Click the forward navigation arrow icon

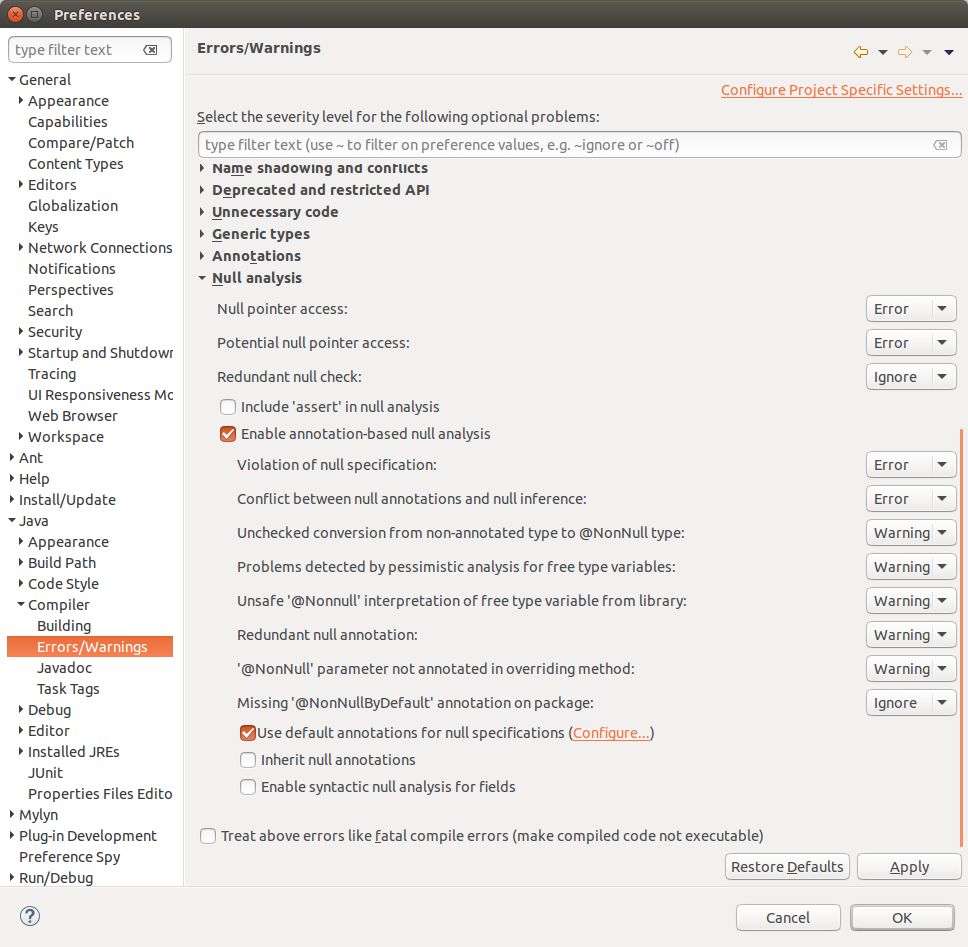tap(905, 52)
